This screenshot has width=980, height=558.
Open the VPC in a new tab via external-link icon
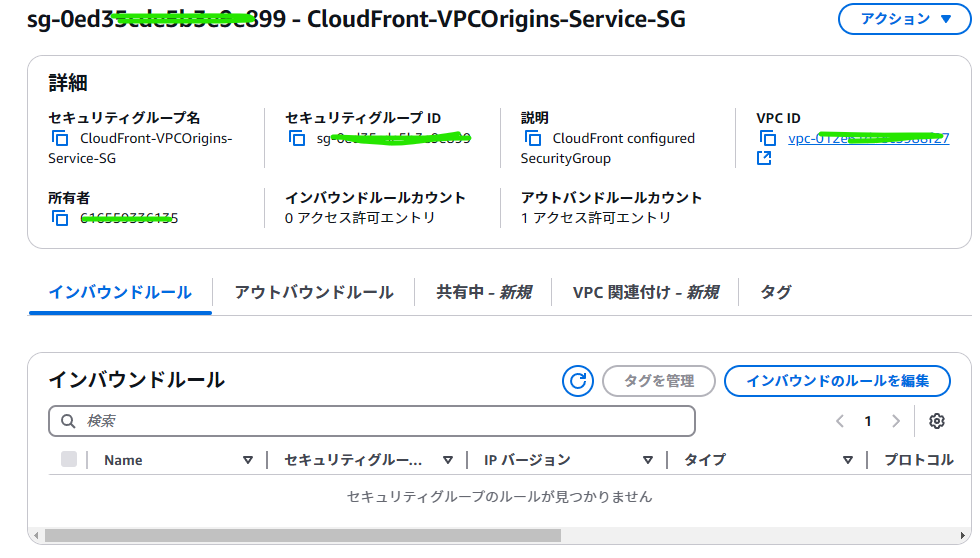pos(764,158)
